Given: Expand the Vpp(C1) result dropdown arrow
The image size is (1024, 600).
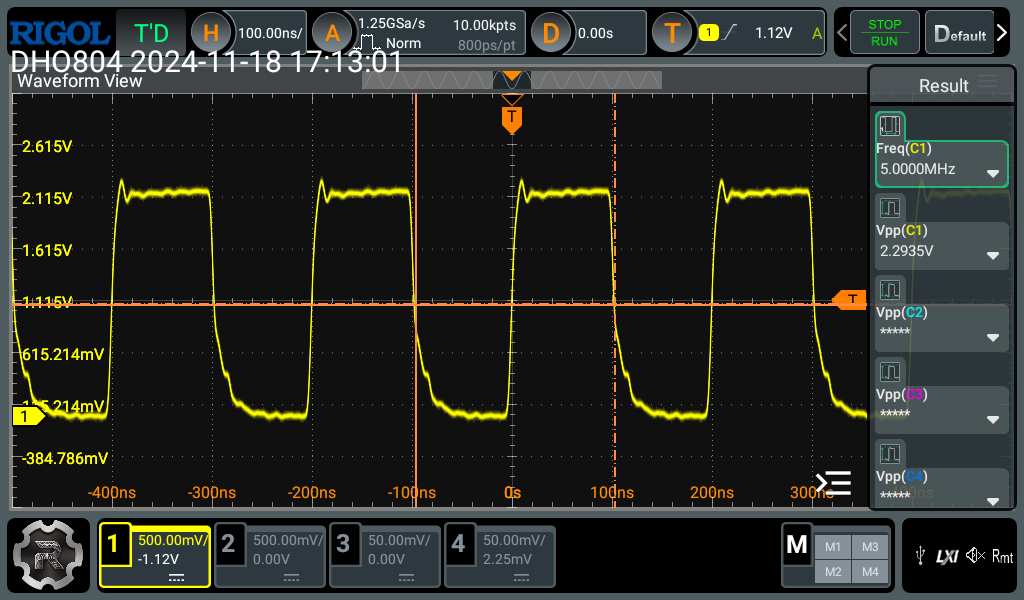Looking at the screenshot, I should (992, 254).
